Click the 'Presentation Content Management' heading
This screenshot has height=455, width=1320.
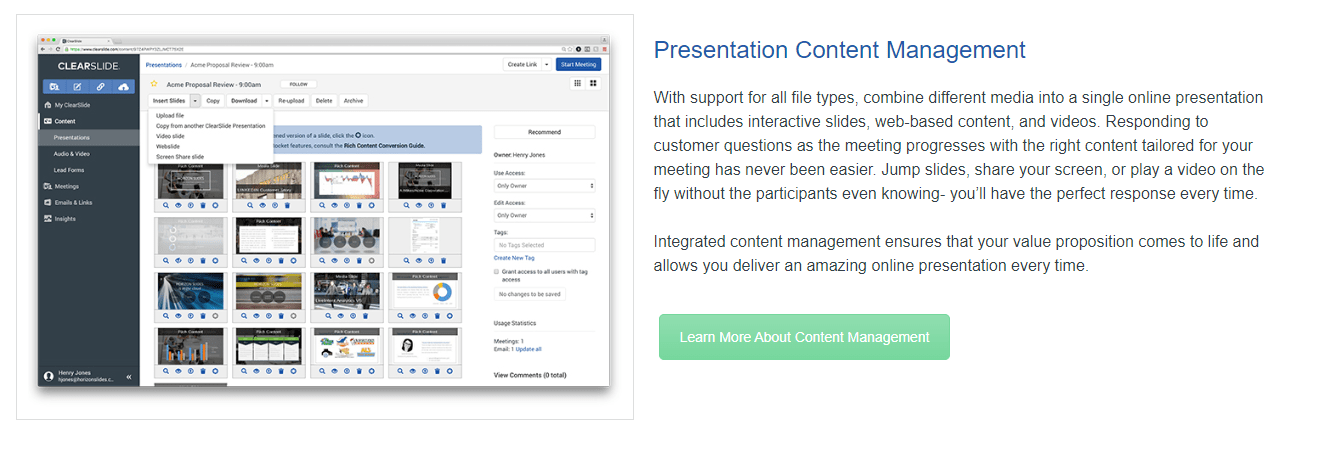coord(840,50)
